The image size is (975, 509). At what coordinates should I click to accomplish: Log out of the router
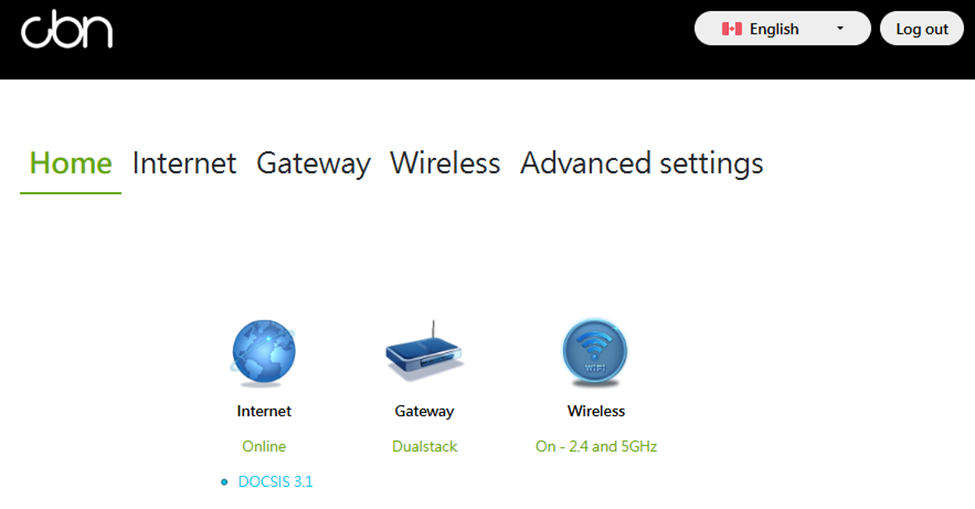(x=922, y=28)
